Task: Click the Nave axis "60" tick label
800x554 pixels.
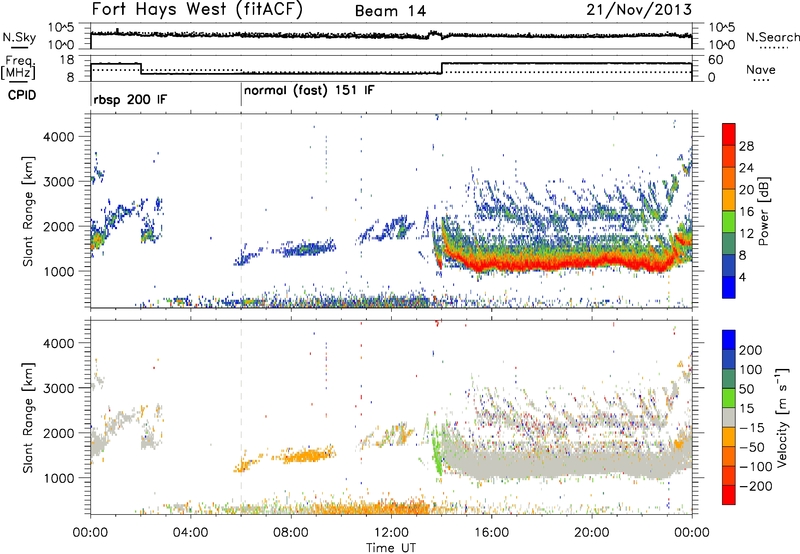Action: coord(715,60)
